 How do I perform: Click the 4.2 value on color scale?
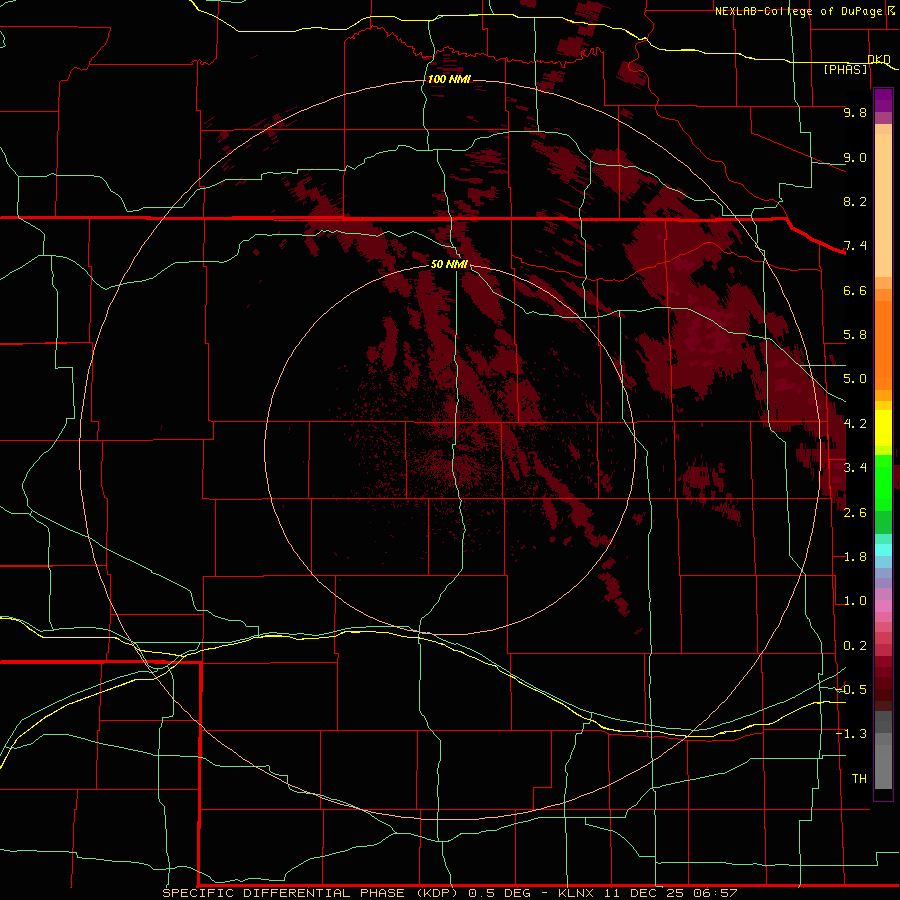point(855,424)
